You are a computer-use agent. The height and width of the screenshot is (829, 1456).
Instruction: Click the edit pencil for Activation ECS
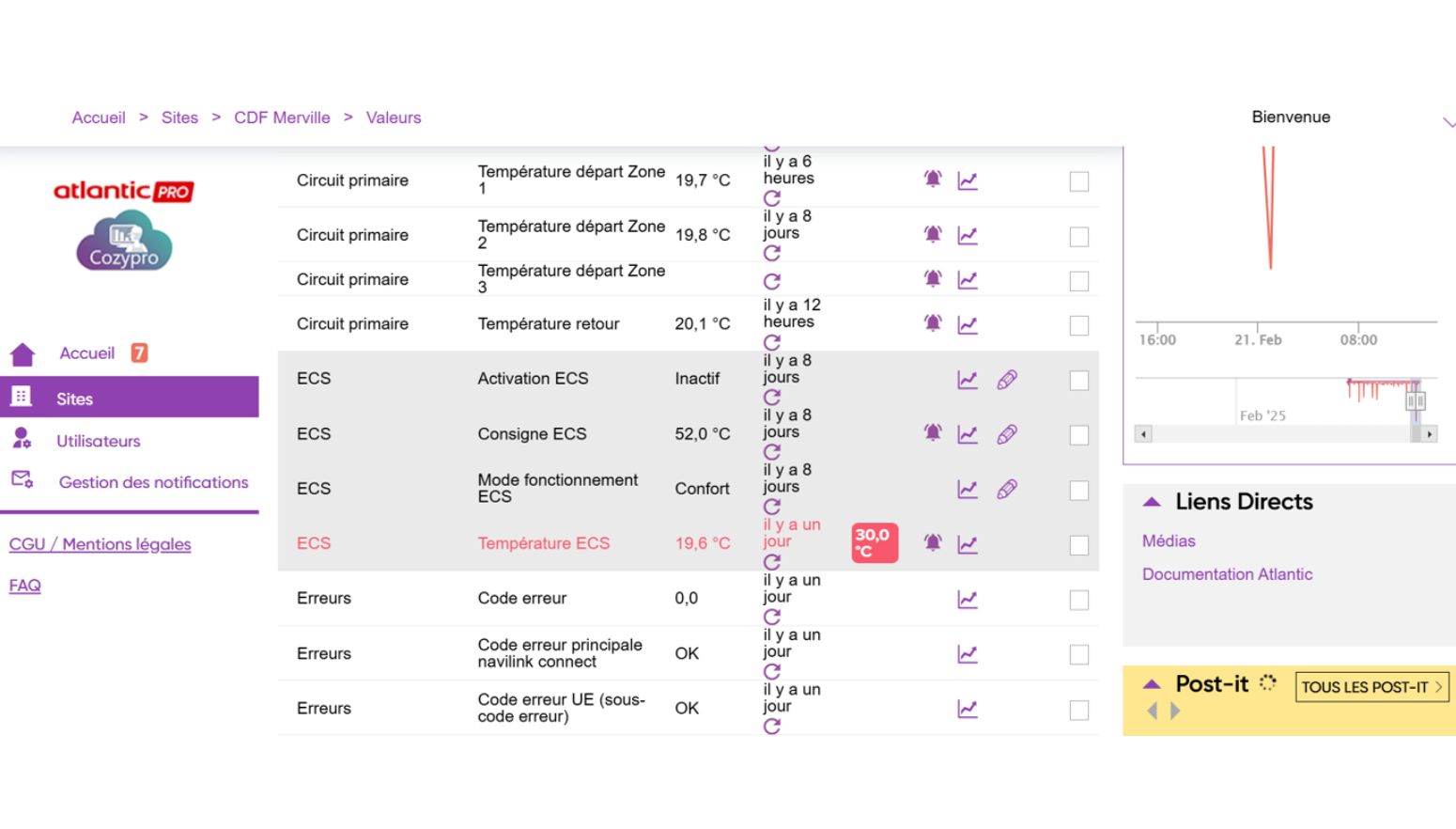[1006, 380]
